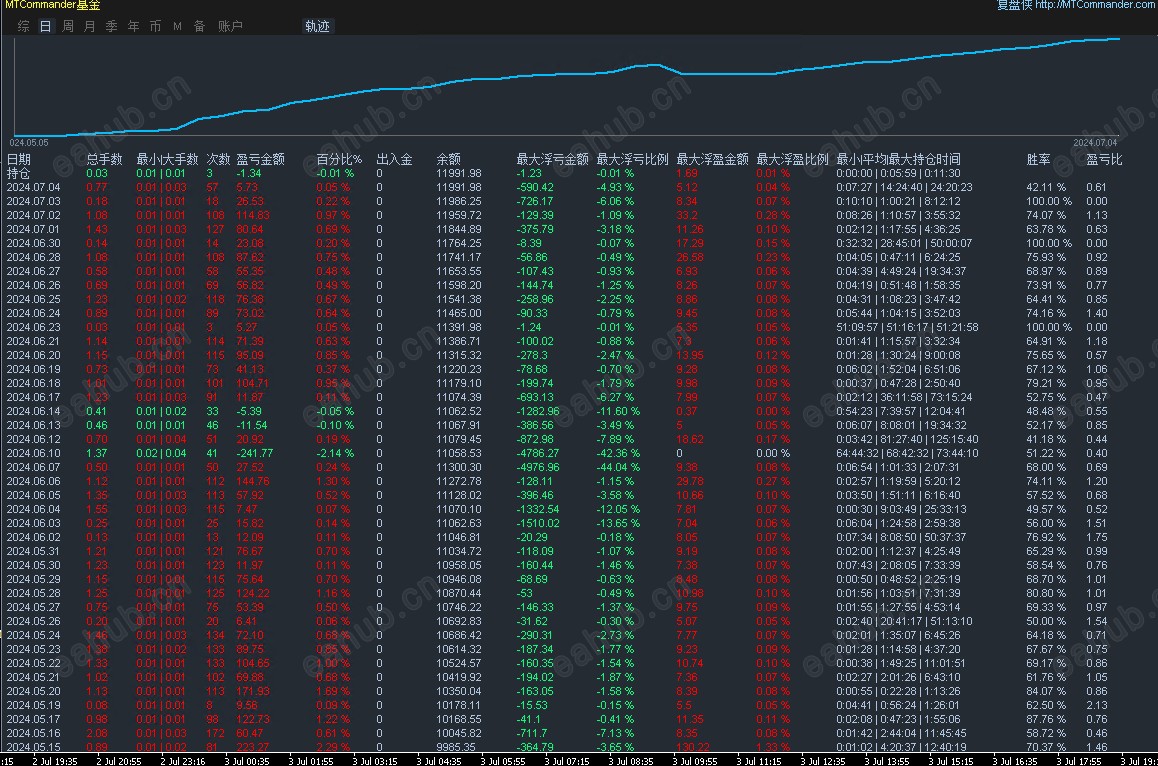Click the 最大浮盈比例 column header
Viewport: 1158px width, 766px height.
792,160
